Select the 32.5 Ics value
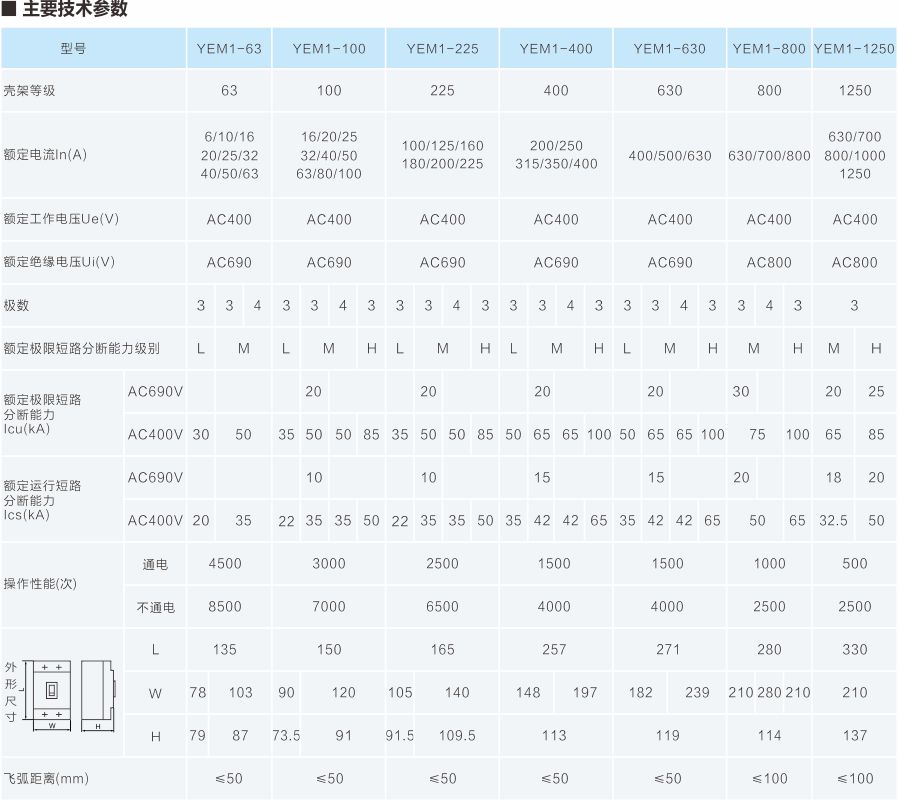898x801 pixels. pyautogui.click(x=833, y=520)
